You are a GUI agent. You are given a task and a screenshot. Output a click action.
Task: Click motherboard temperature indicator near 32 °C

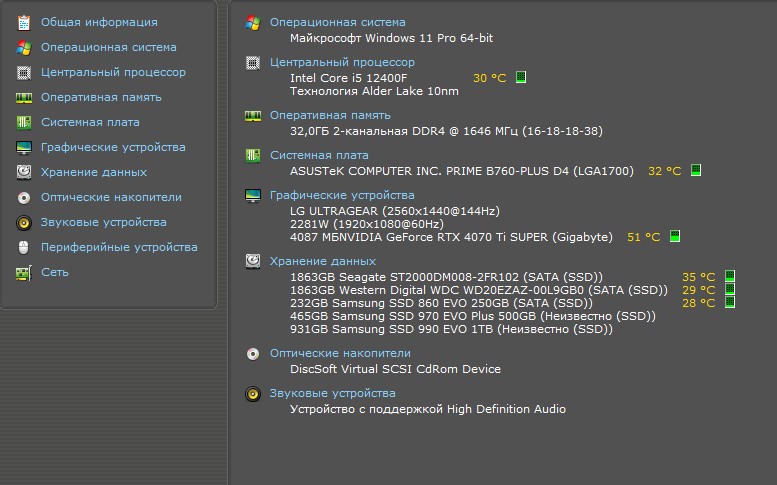point(696,170)
